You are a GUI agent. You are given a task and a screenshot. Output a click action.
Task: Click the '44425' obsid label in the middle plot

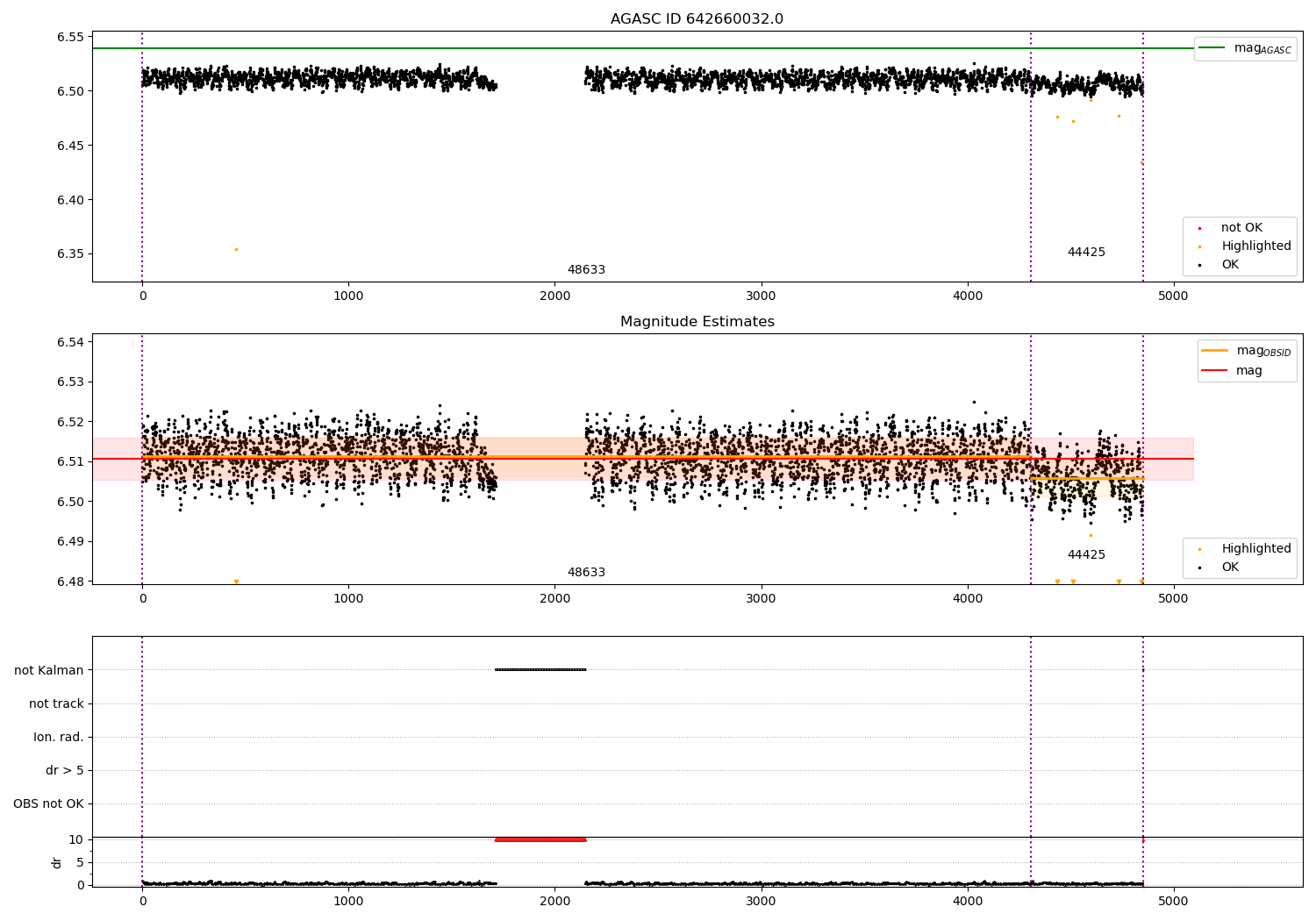click(1086, 555)
